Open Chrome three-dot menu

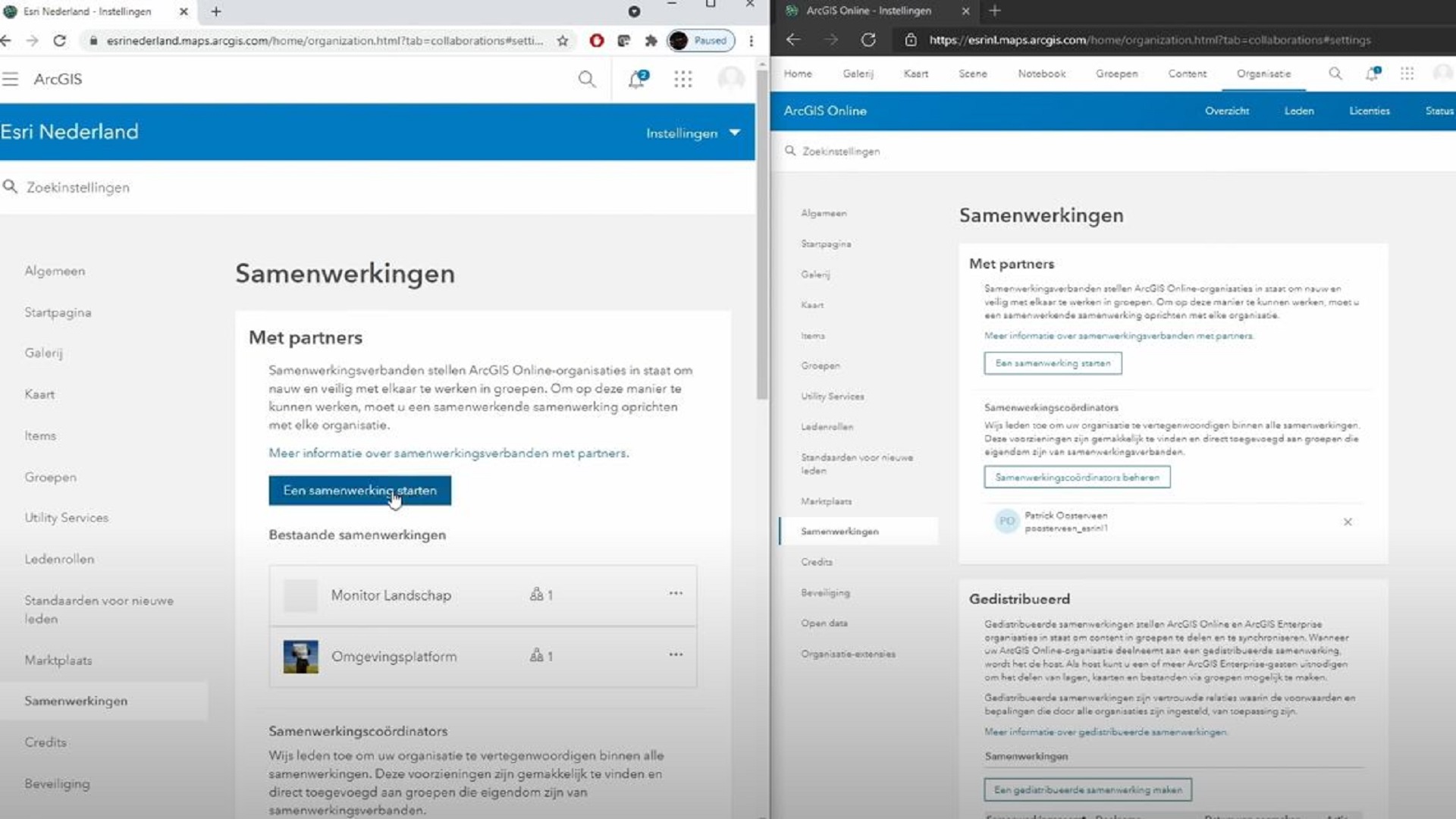click(x=751, y=41)
